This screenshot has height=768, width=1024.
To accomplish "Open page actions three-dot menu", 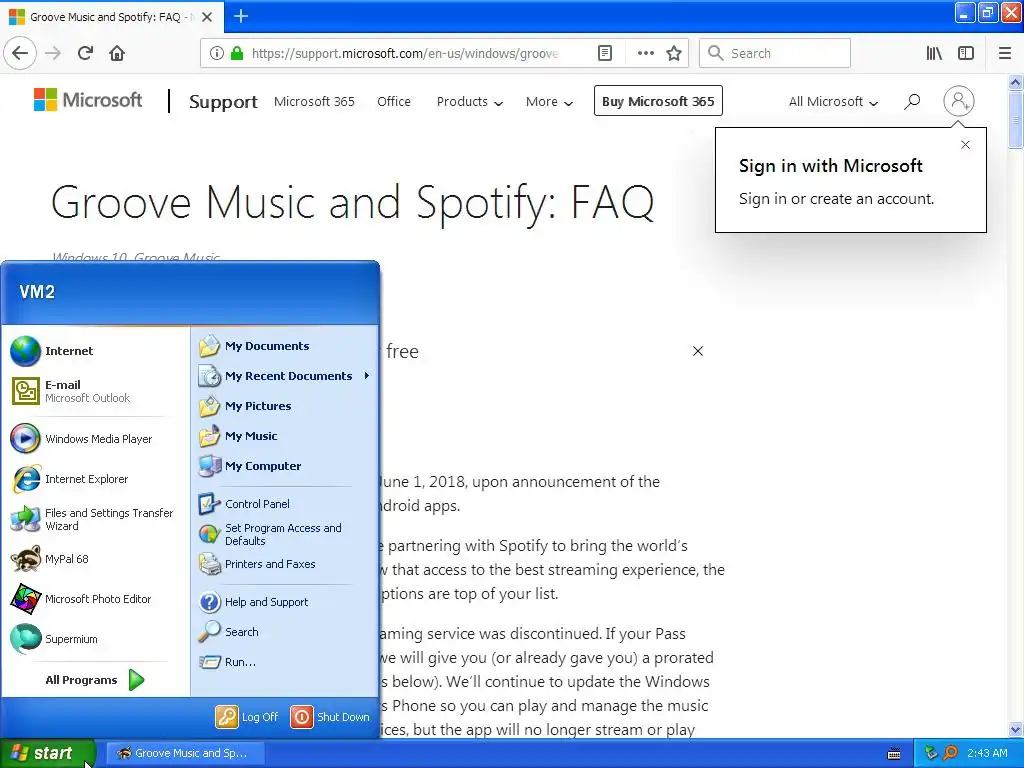I will [x=645, y=54].
